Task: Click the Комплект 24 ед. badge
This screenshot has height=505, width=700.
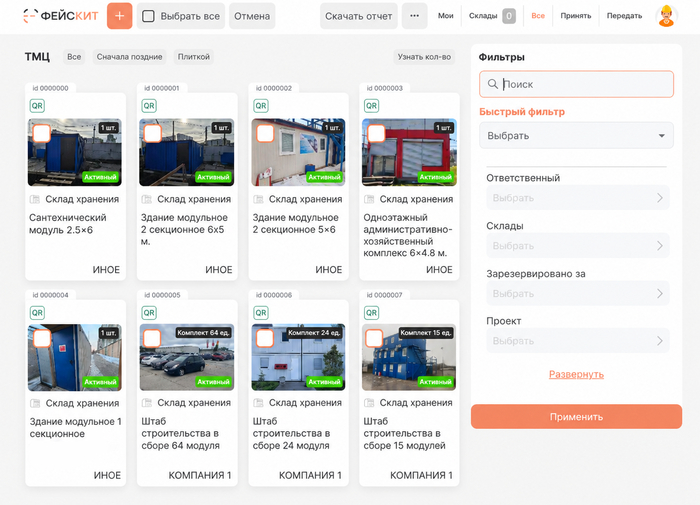Action: 314,333
